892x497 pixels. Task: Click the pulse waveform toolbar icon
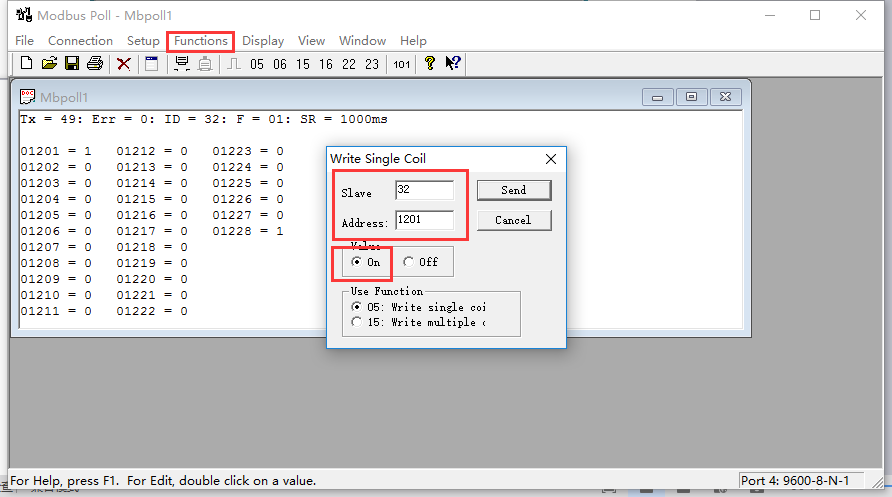tap(234, 64)
